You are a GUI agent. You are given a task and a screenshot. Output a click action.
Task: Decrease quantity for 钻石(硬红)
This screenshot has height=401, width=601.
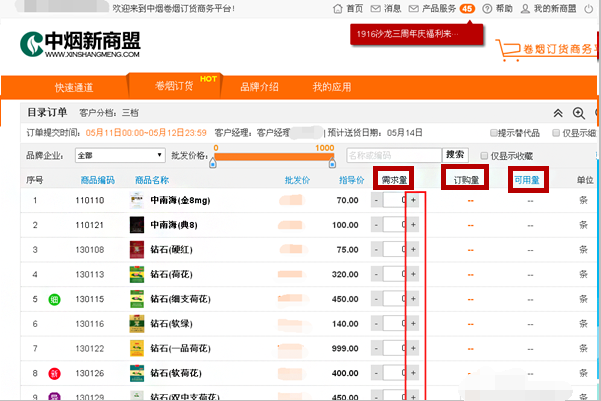pos(376,250)
